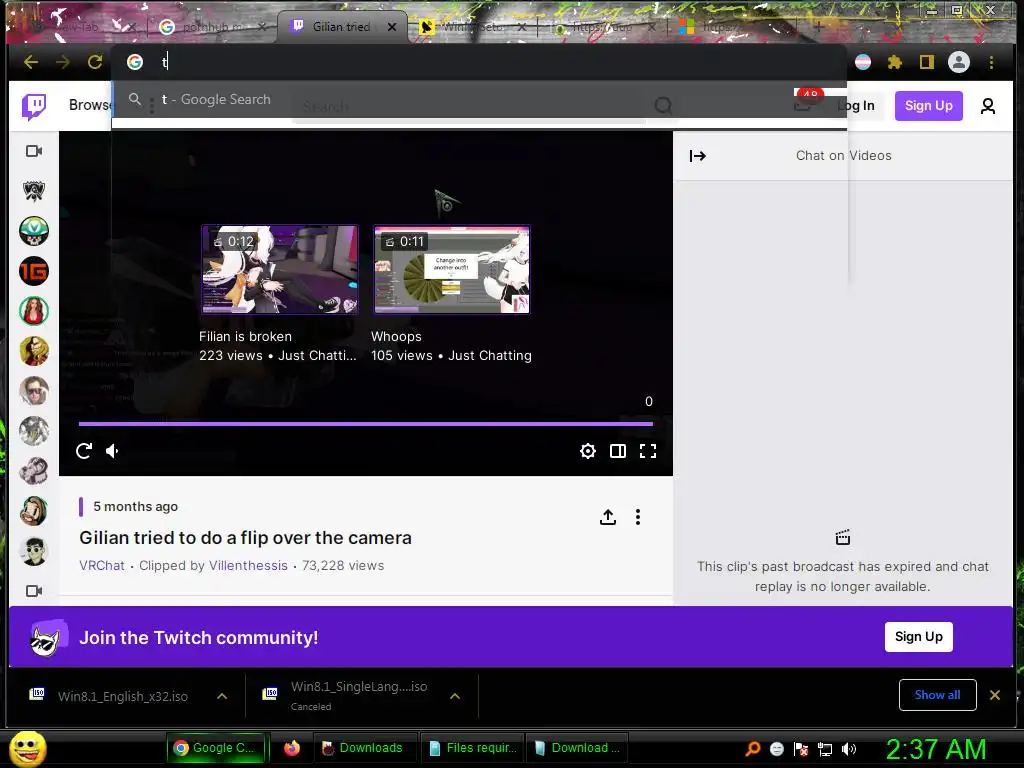Collapse the chat panel with arrow icon
The width and height of the screenshot is (1024, 768).
697,155
